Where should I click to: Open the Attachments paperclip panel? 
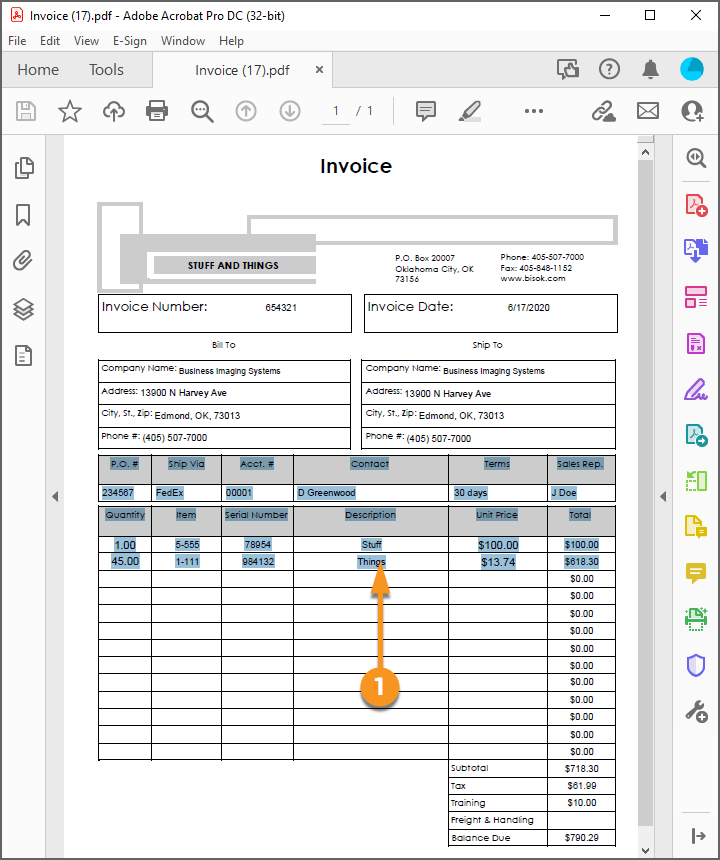[24, 262]
